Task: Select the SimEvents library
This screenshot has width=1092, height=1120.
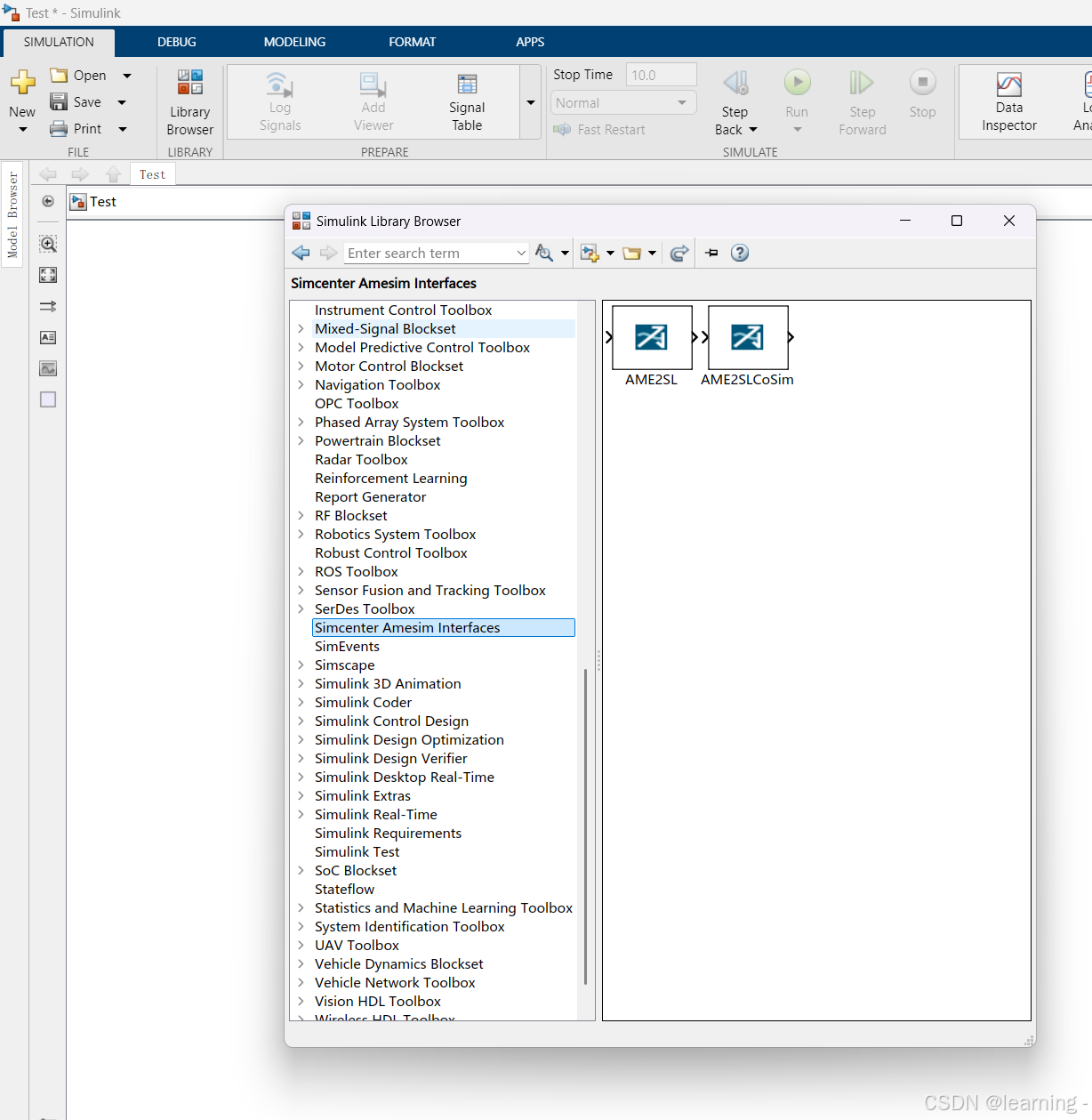Action: tap(347, 646)
